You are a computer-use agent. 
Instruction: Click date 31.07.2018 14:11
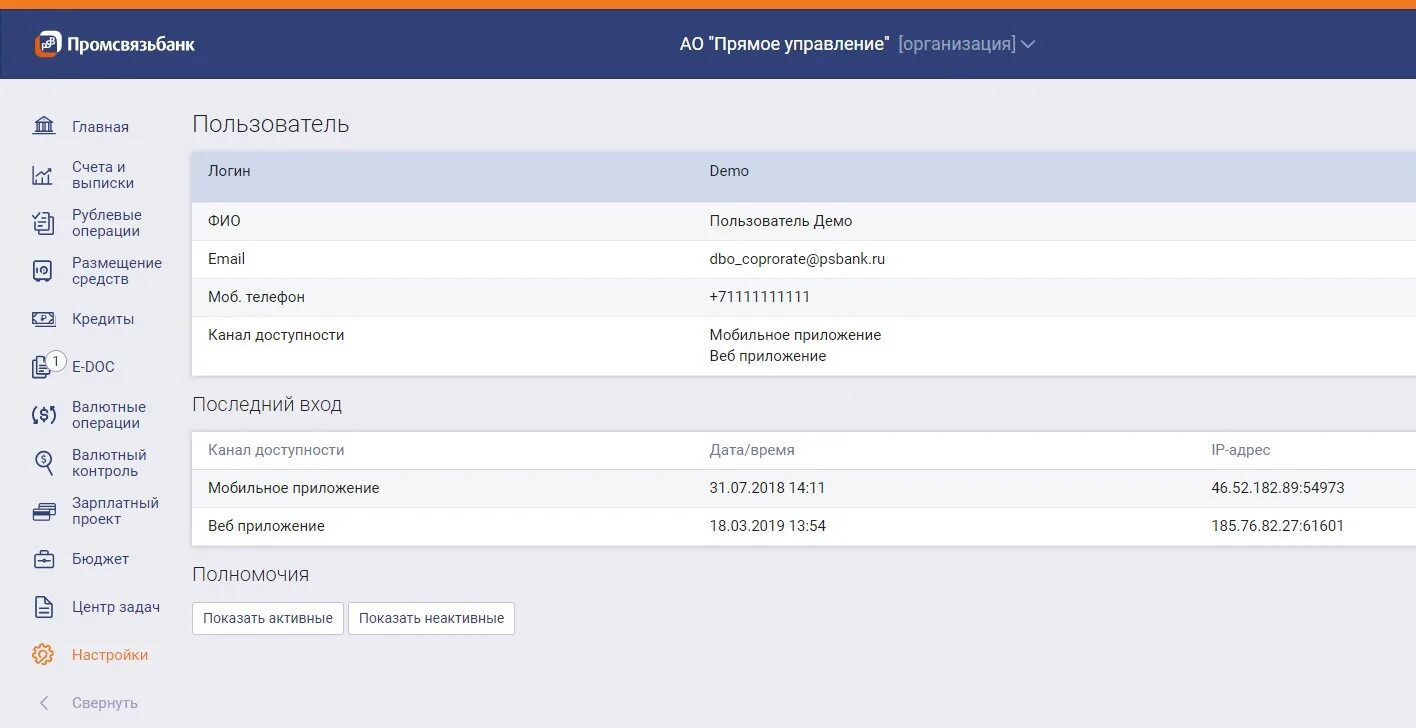(x=767, y=488)
